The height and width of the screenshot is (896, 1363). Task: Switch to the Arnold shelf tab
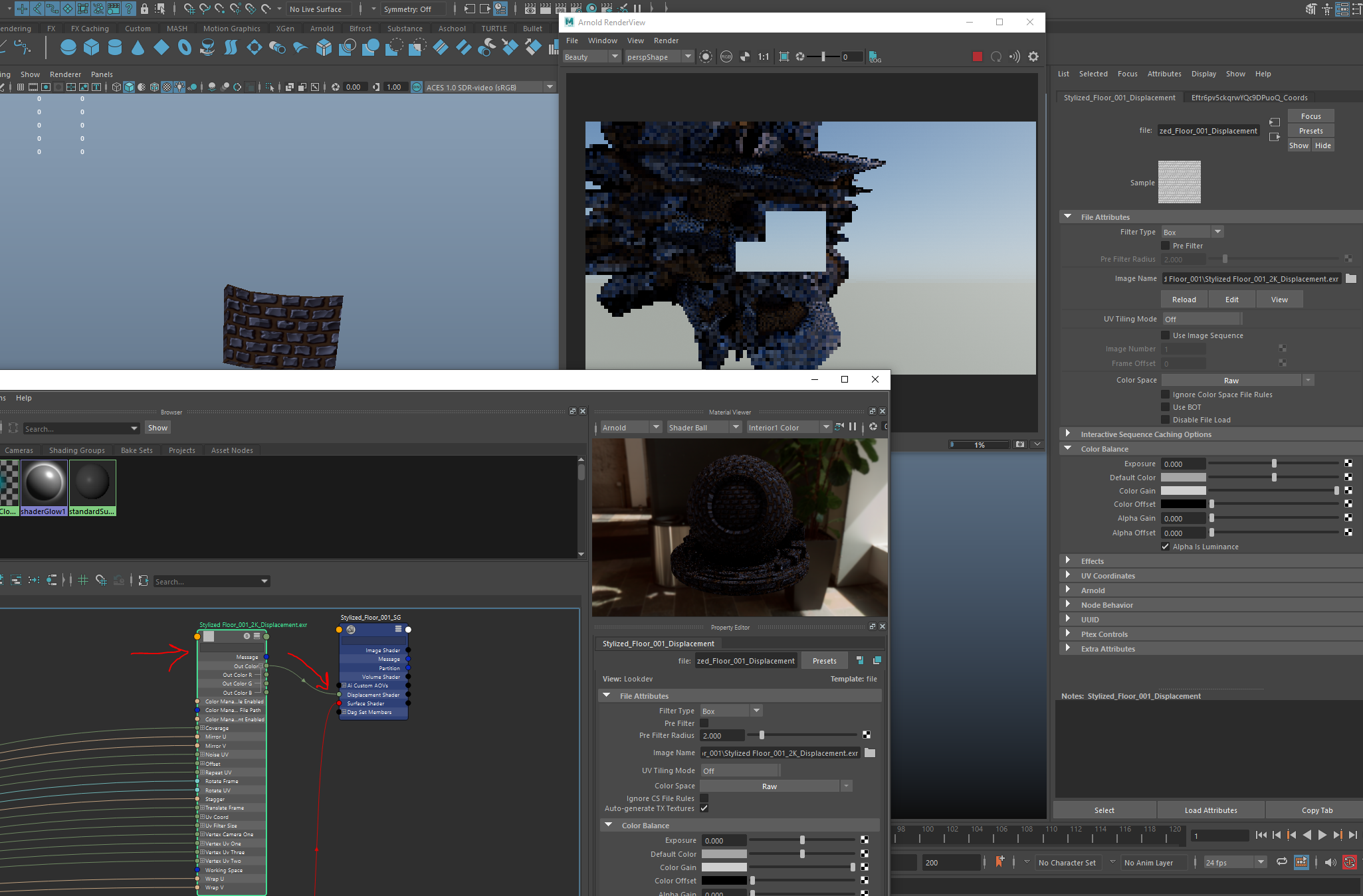[321, 28]
